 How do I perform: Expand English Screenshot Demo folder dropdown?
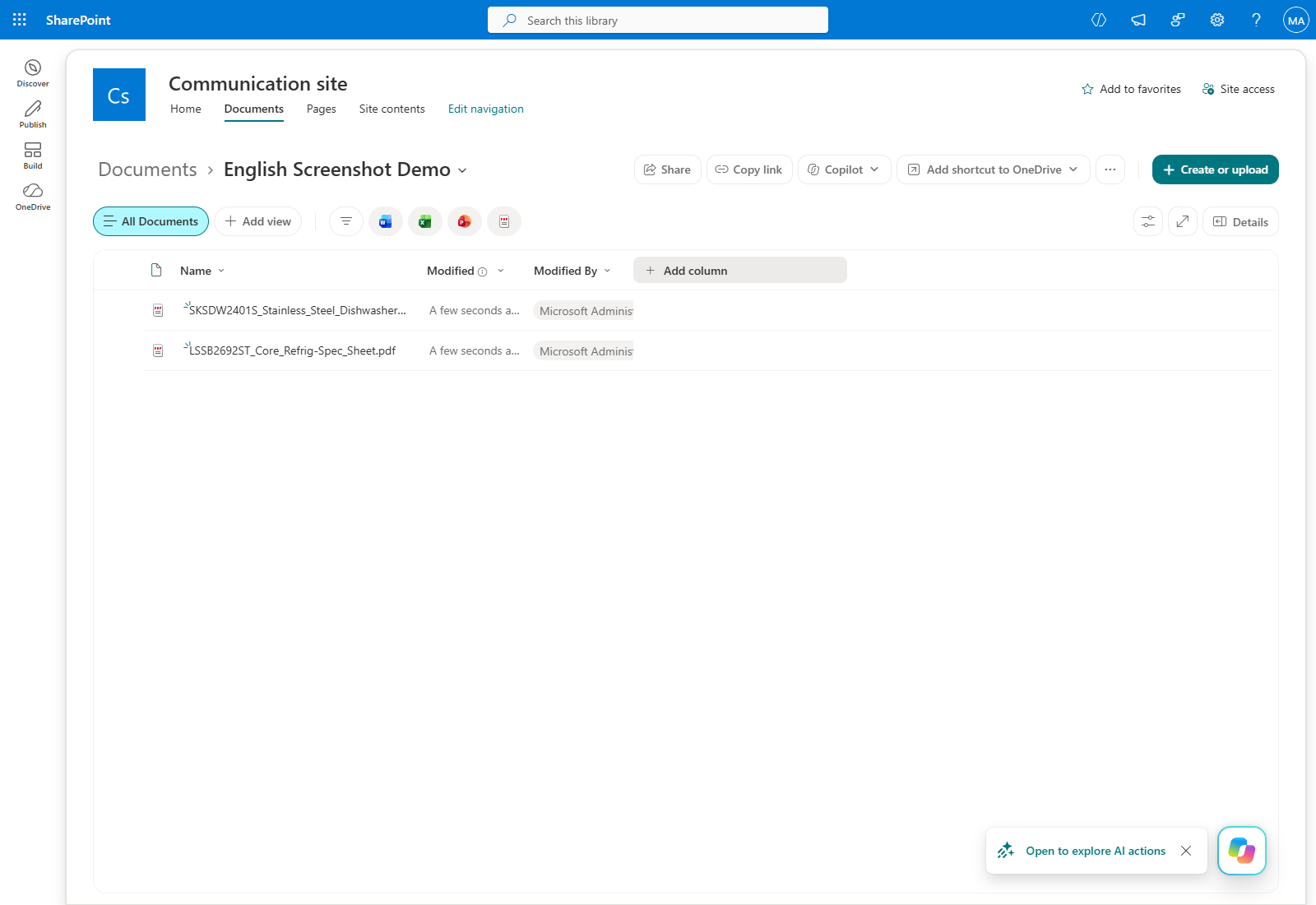462,170
